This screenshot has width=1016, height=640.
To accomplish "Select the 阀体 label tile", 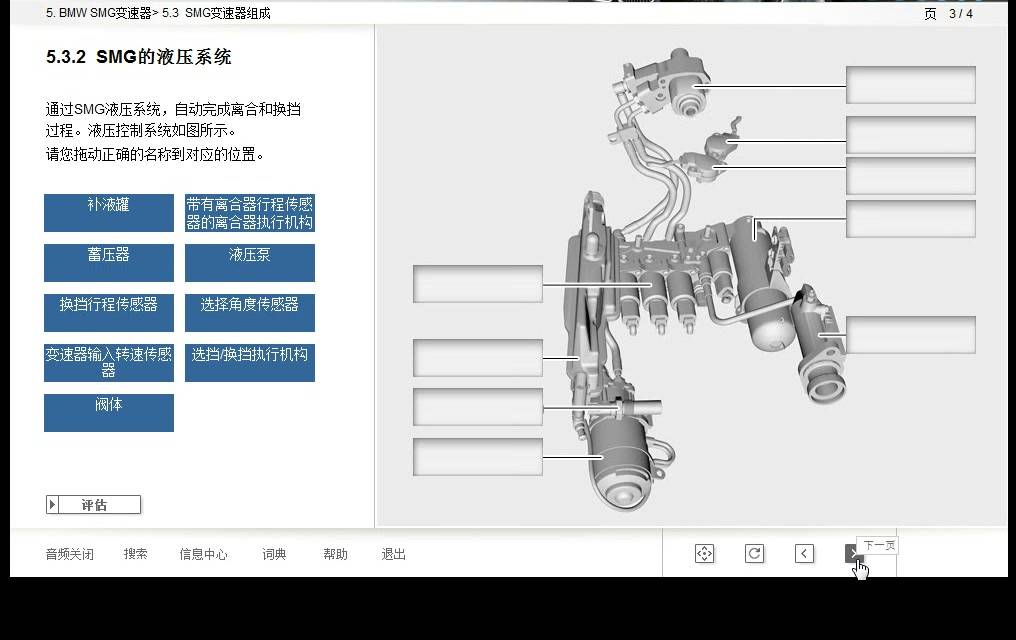I will coord(109,412).
